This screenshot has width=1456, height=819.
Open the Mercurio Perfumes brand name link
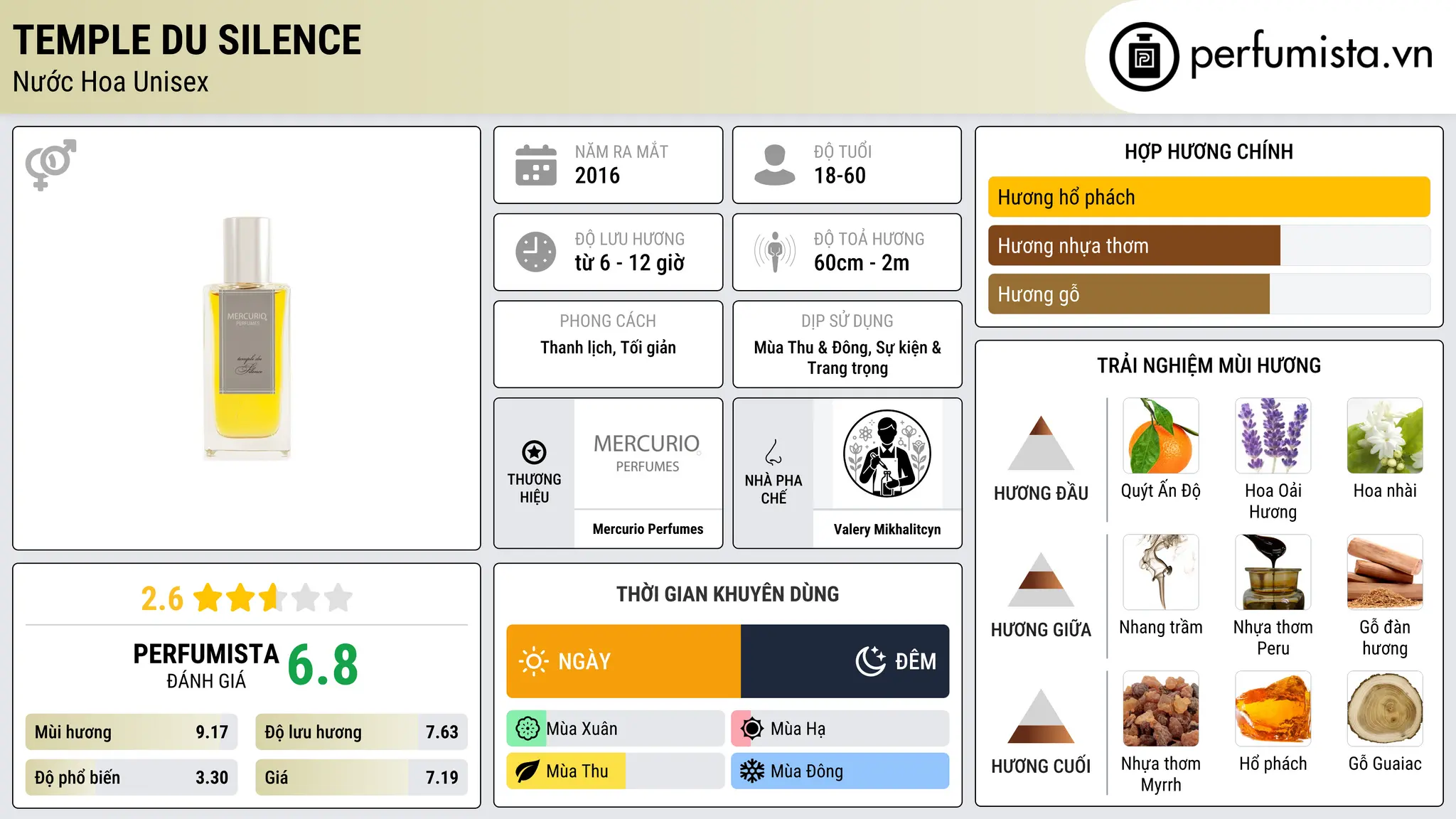(648, 529)
